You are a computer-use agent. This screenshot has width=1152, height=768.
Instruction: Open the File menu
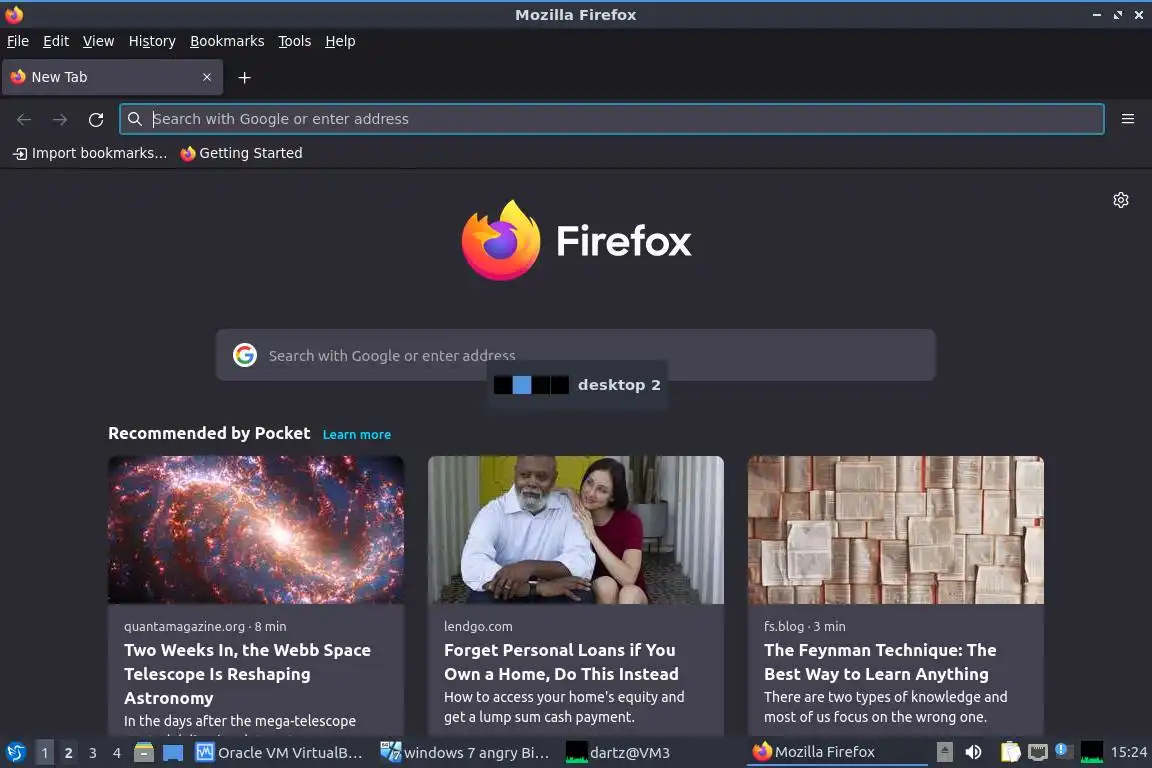[18, 41]
